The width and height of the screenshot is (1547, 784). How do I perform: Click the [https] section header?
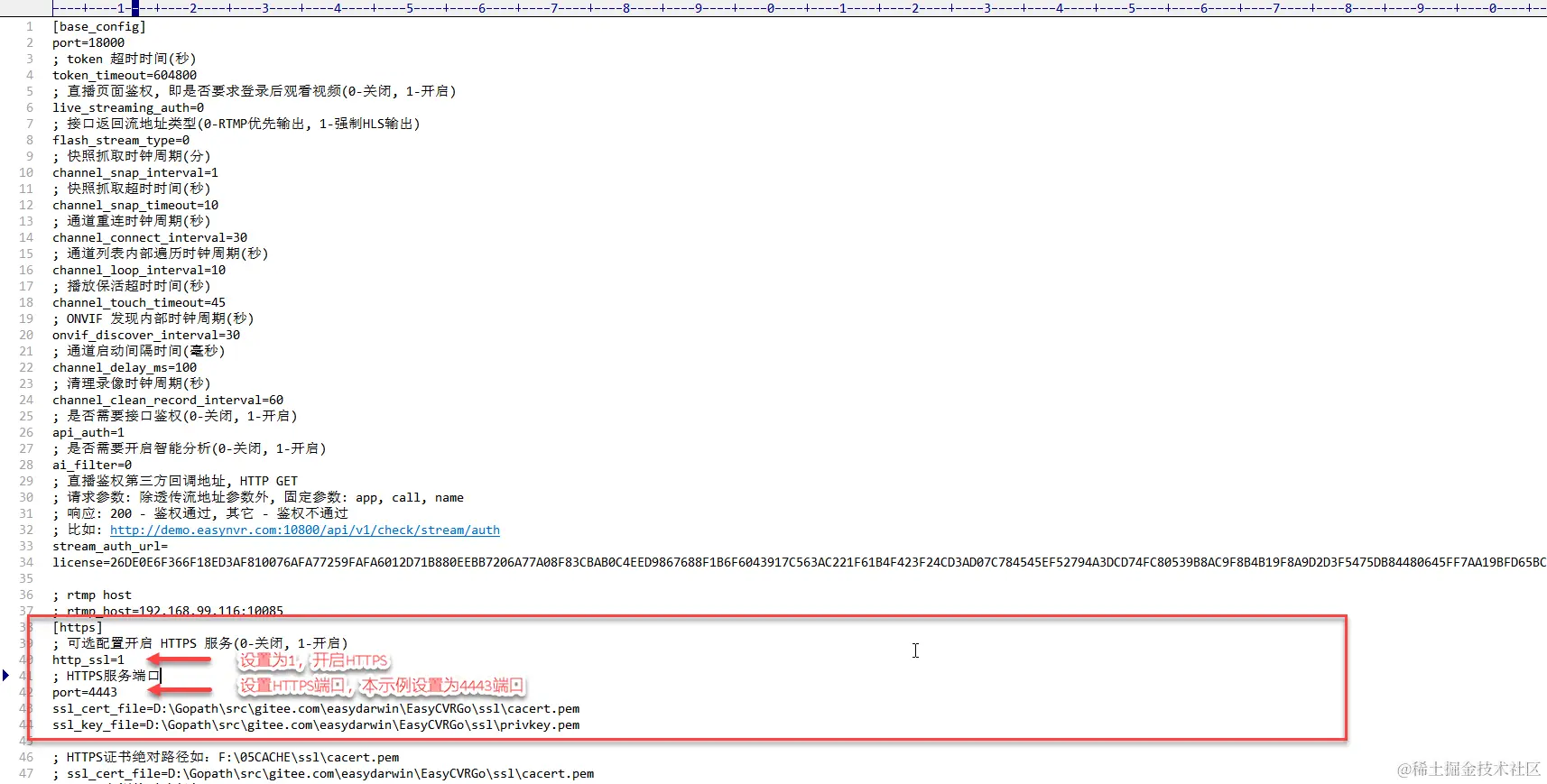coord(78,628)
